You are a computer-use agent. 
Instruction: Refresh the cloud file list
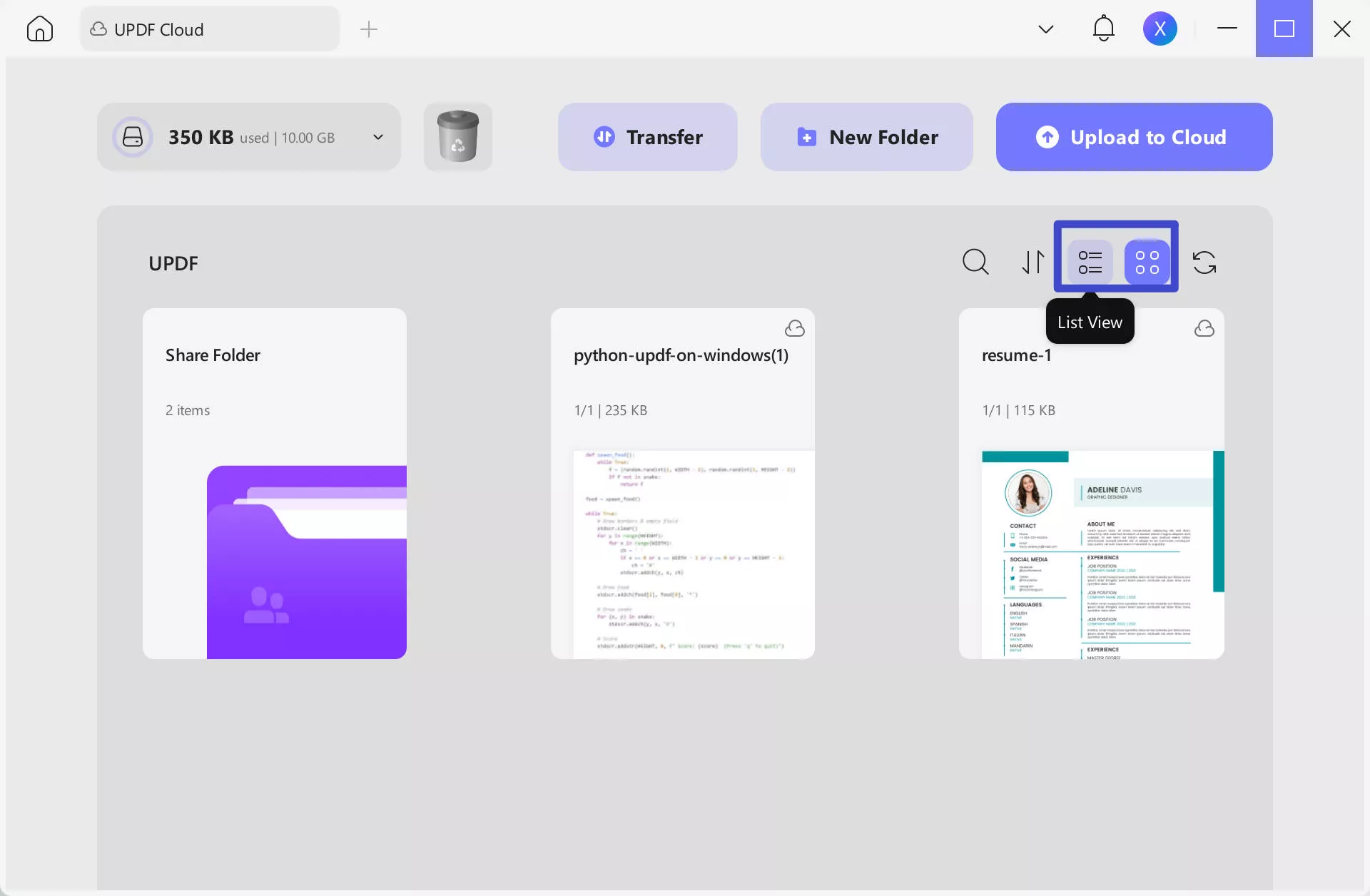click(1205, 262)
